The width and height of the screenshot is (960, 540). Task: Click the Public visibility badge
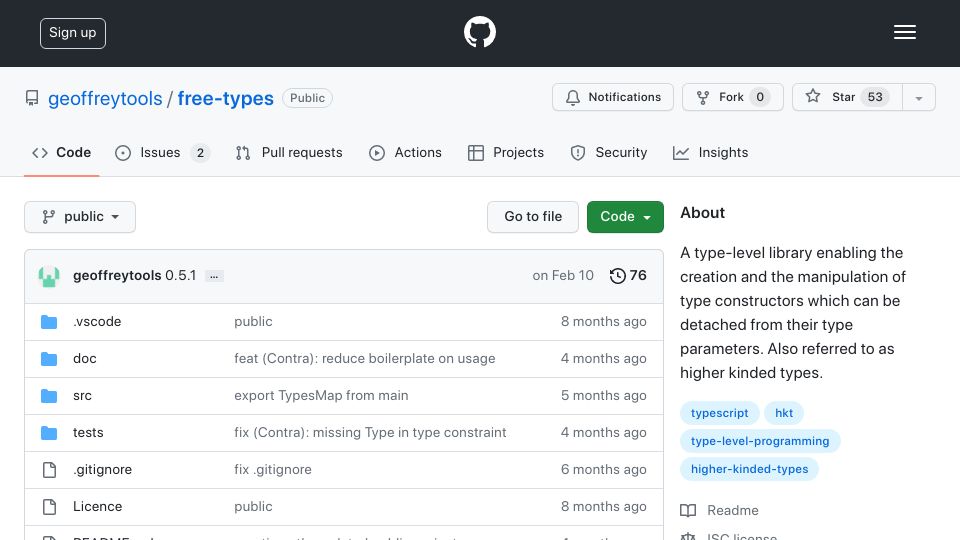click(x=307, y=98)
